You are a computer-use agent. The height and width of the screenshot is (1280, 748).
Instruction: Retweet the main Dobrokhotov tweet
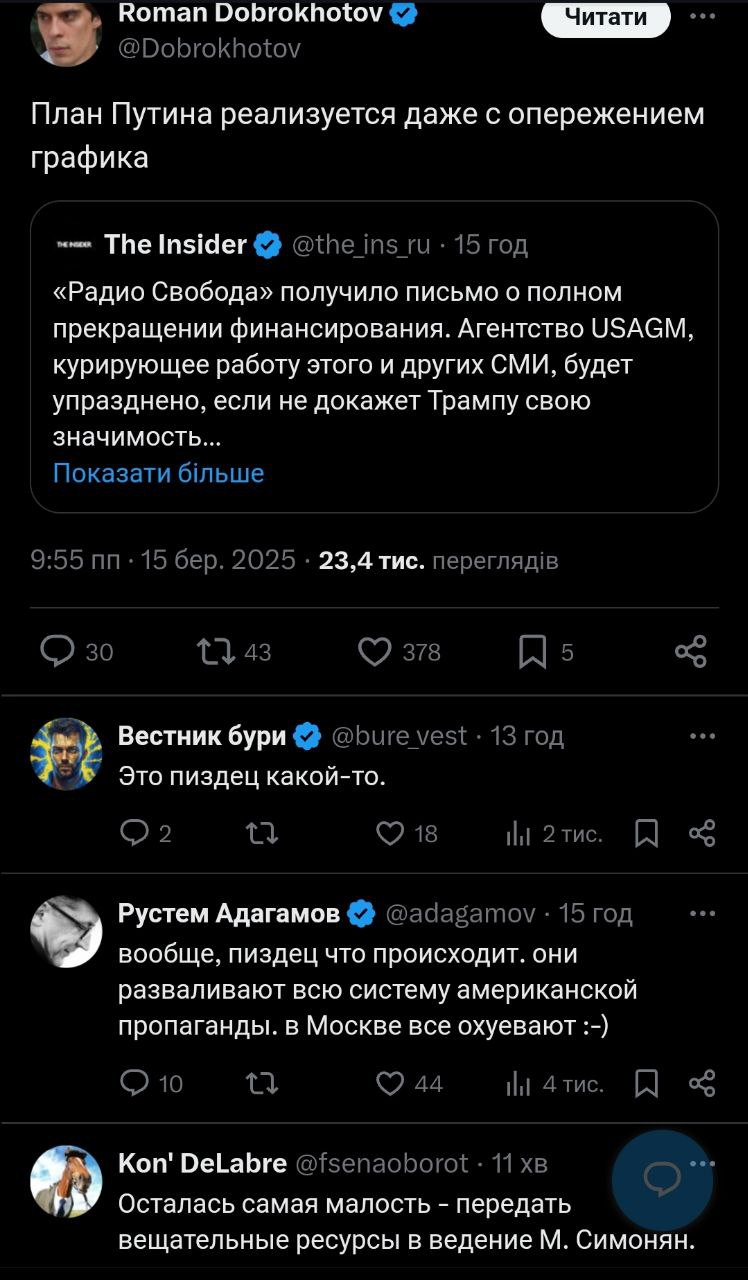coord(216,652)
